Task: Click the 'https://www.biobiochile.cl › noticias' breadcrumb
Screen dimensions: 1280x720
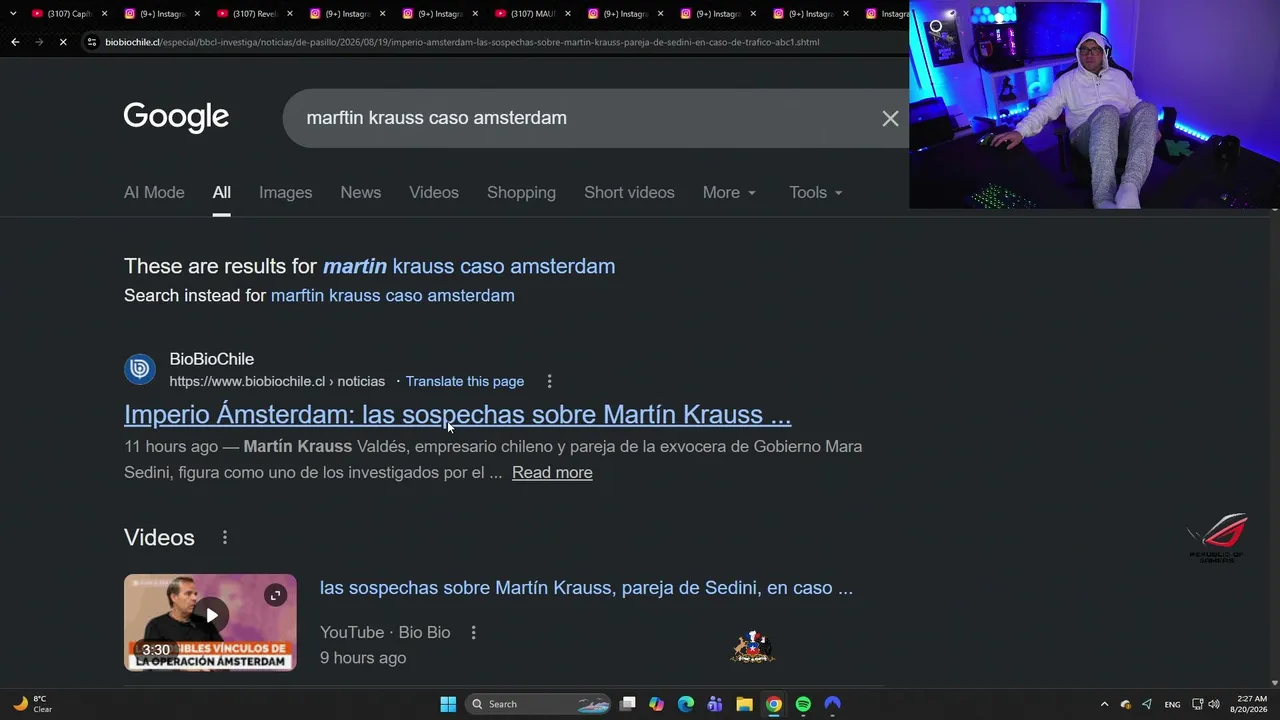Action: (277, 381)
